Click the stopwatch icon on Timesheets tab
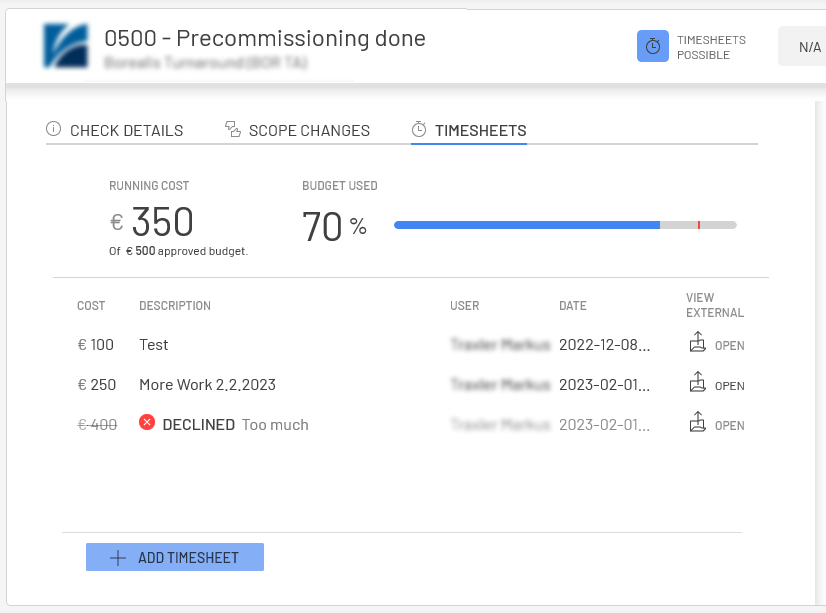This screenshot has height=613, width=826. click(x=419, y=129)
